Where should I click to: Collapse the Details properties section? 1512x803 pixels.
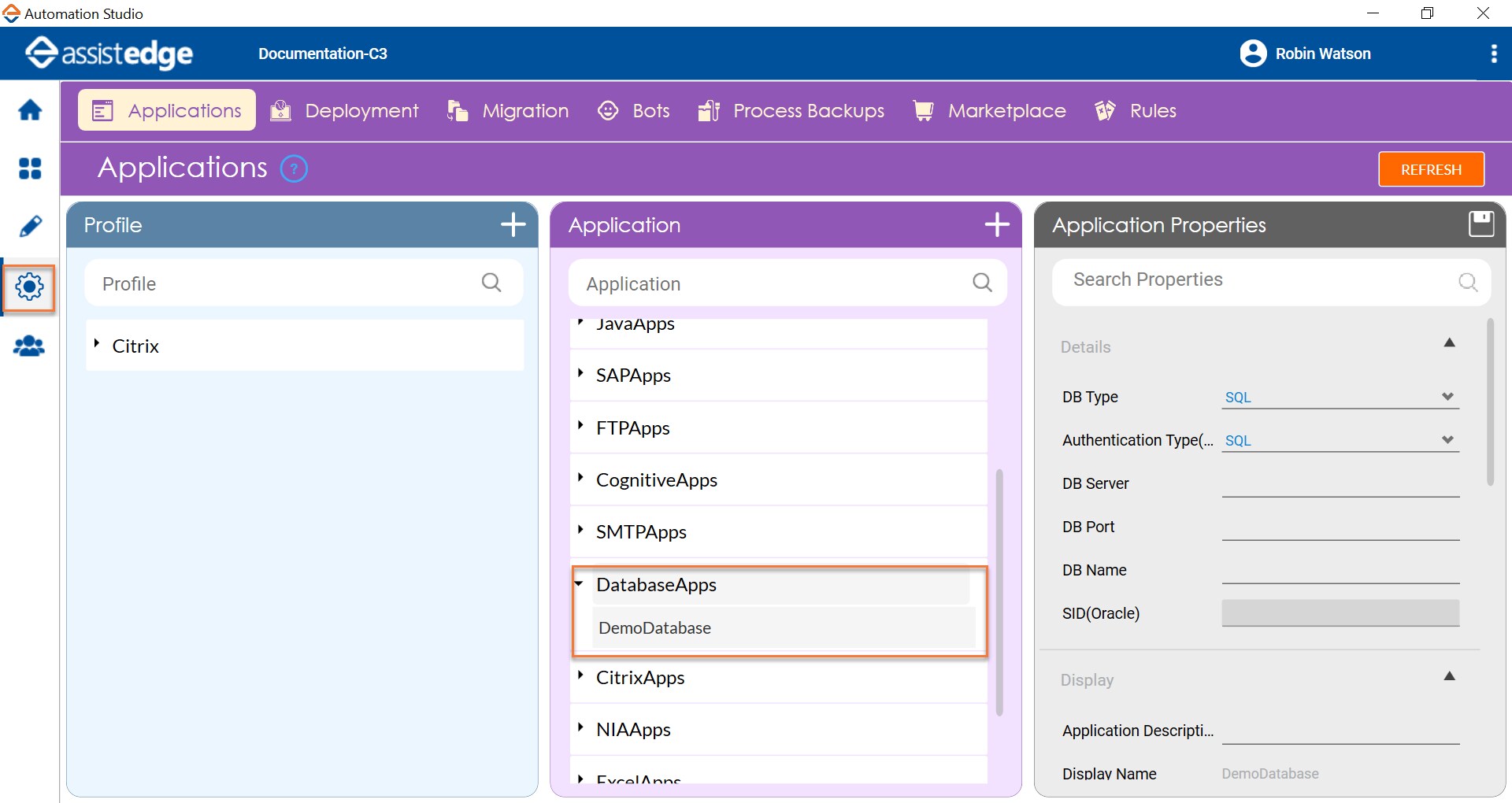pos(1449,343)
